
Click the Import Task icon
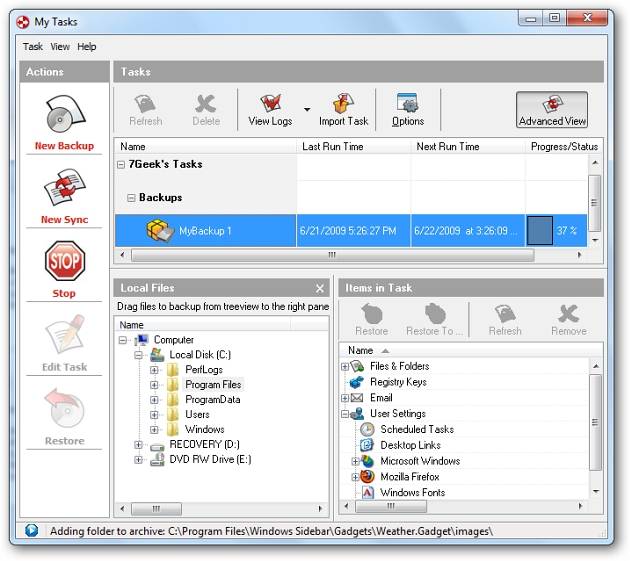tap(344, 104)
